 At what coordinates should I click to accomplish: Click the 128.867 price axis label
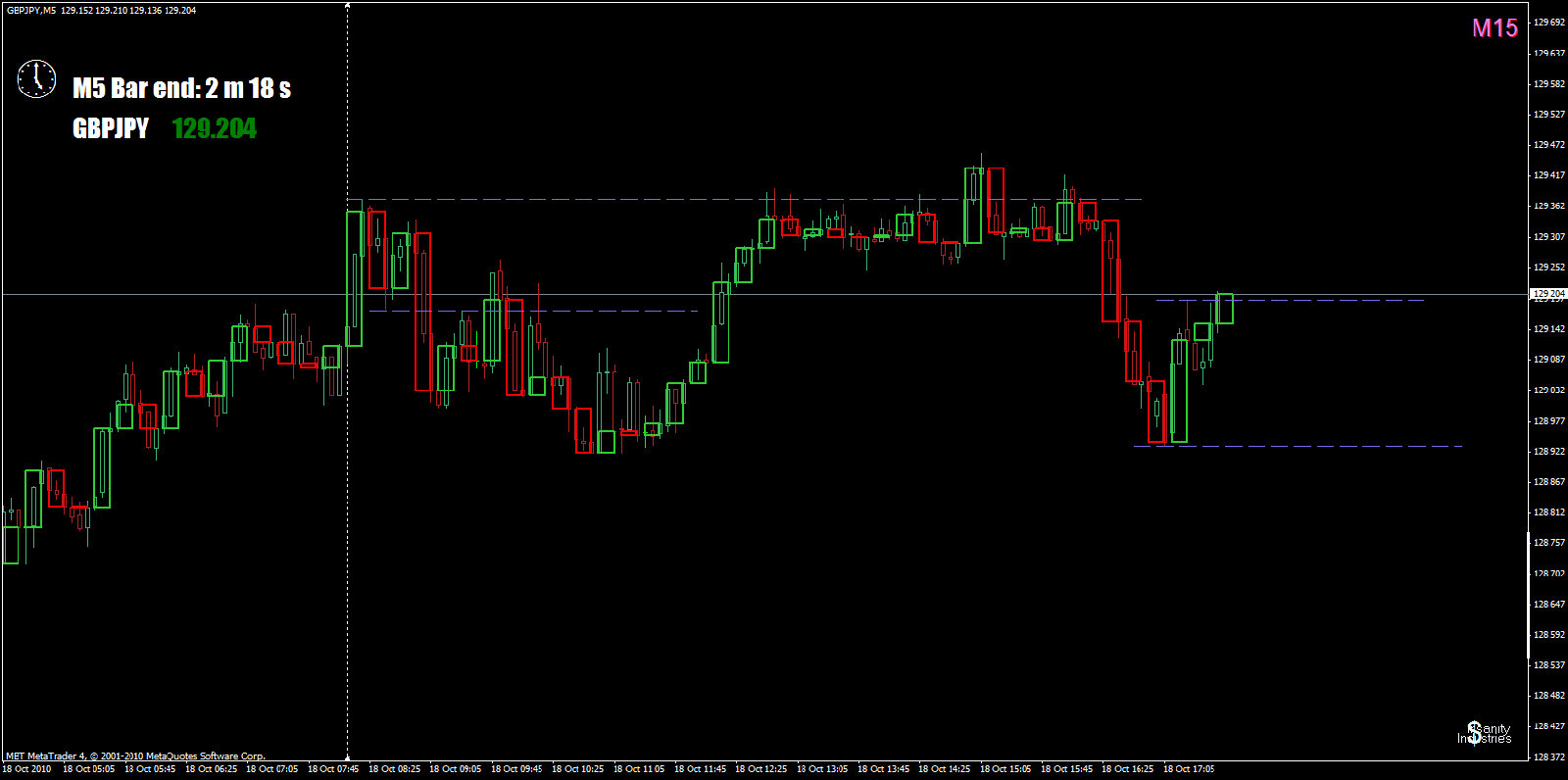click(x=1549, y=481)
